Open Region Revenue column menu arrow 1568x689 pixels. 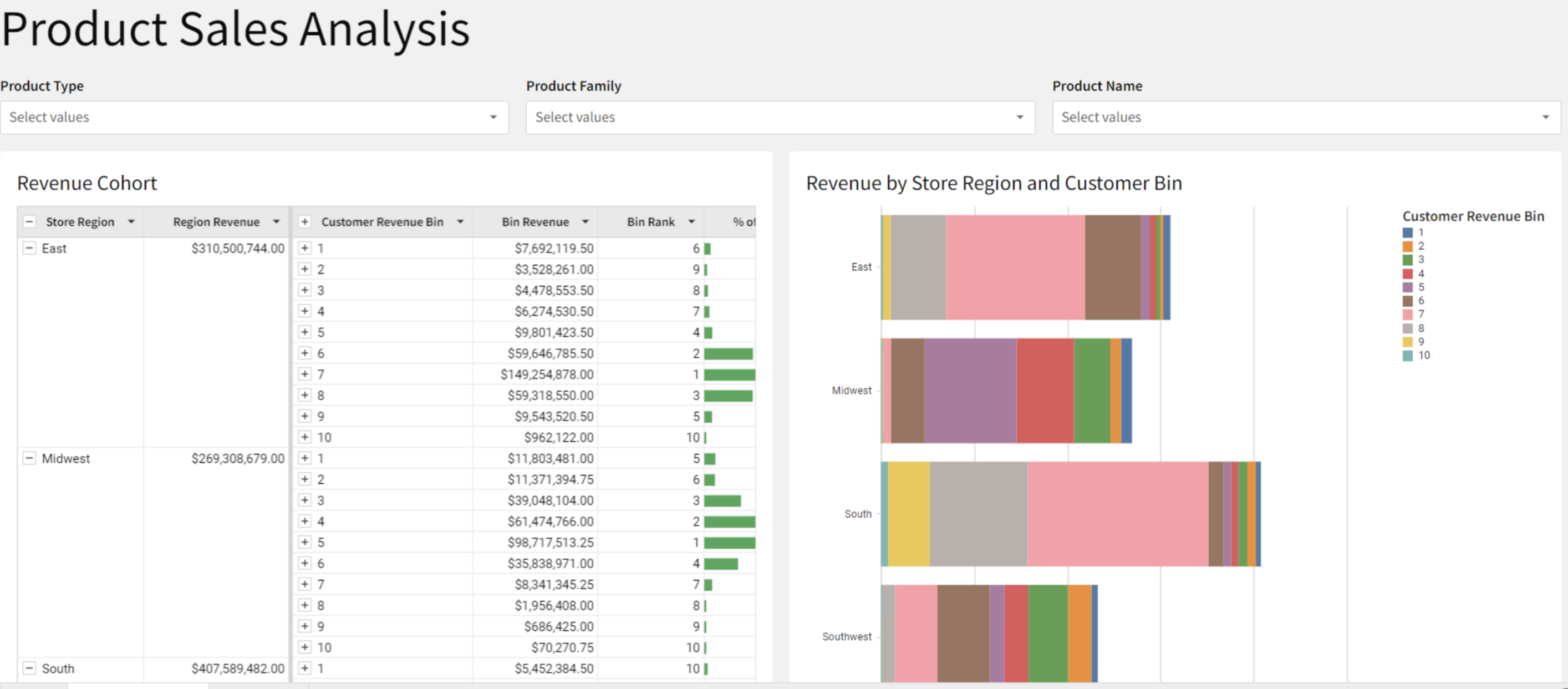coord(276,222)
